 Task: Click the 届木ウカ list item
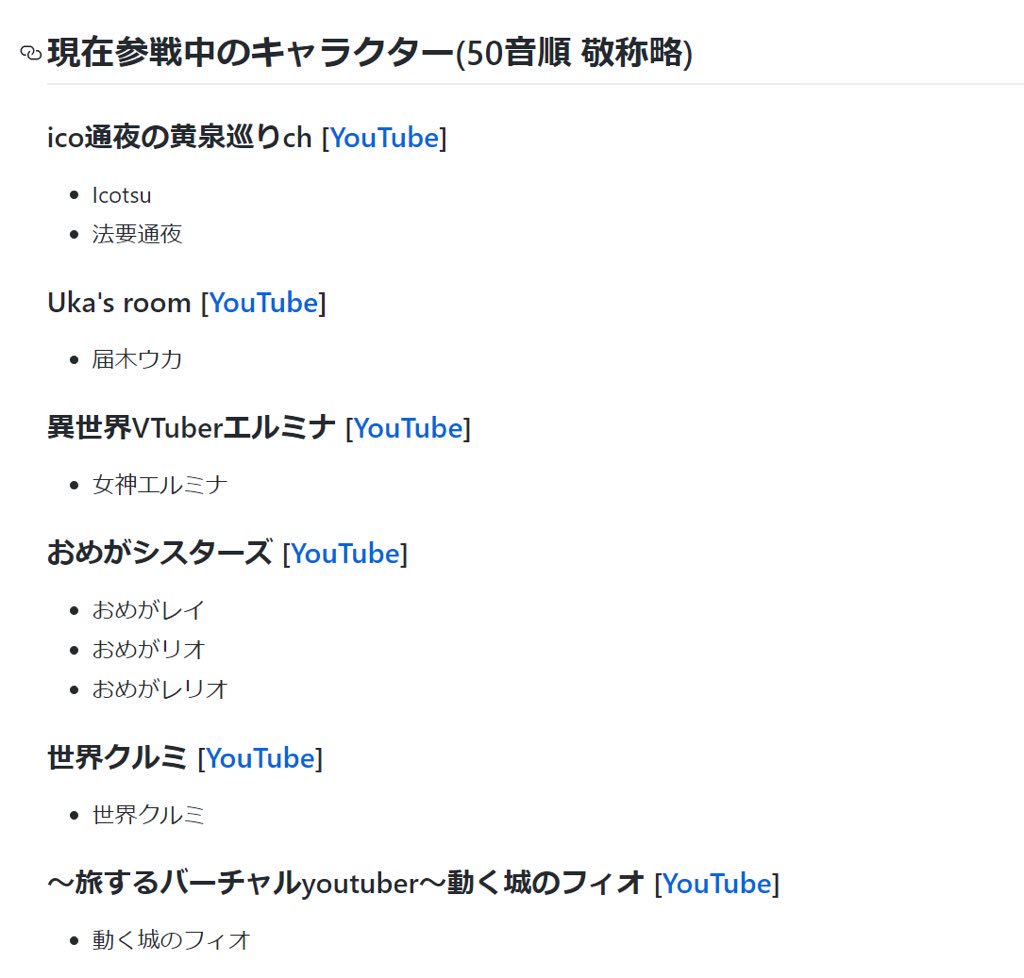pyautogui.click(x=137, y=359)
